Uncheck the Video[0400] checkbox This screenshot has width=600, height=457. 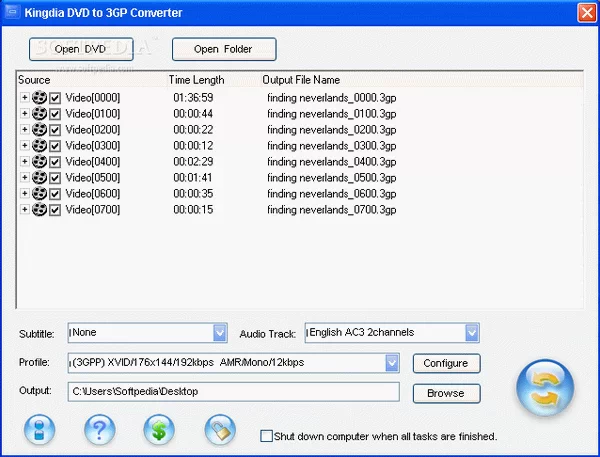pyautogui.click(x=55, y=162)
